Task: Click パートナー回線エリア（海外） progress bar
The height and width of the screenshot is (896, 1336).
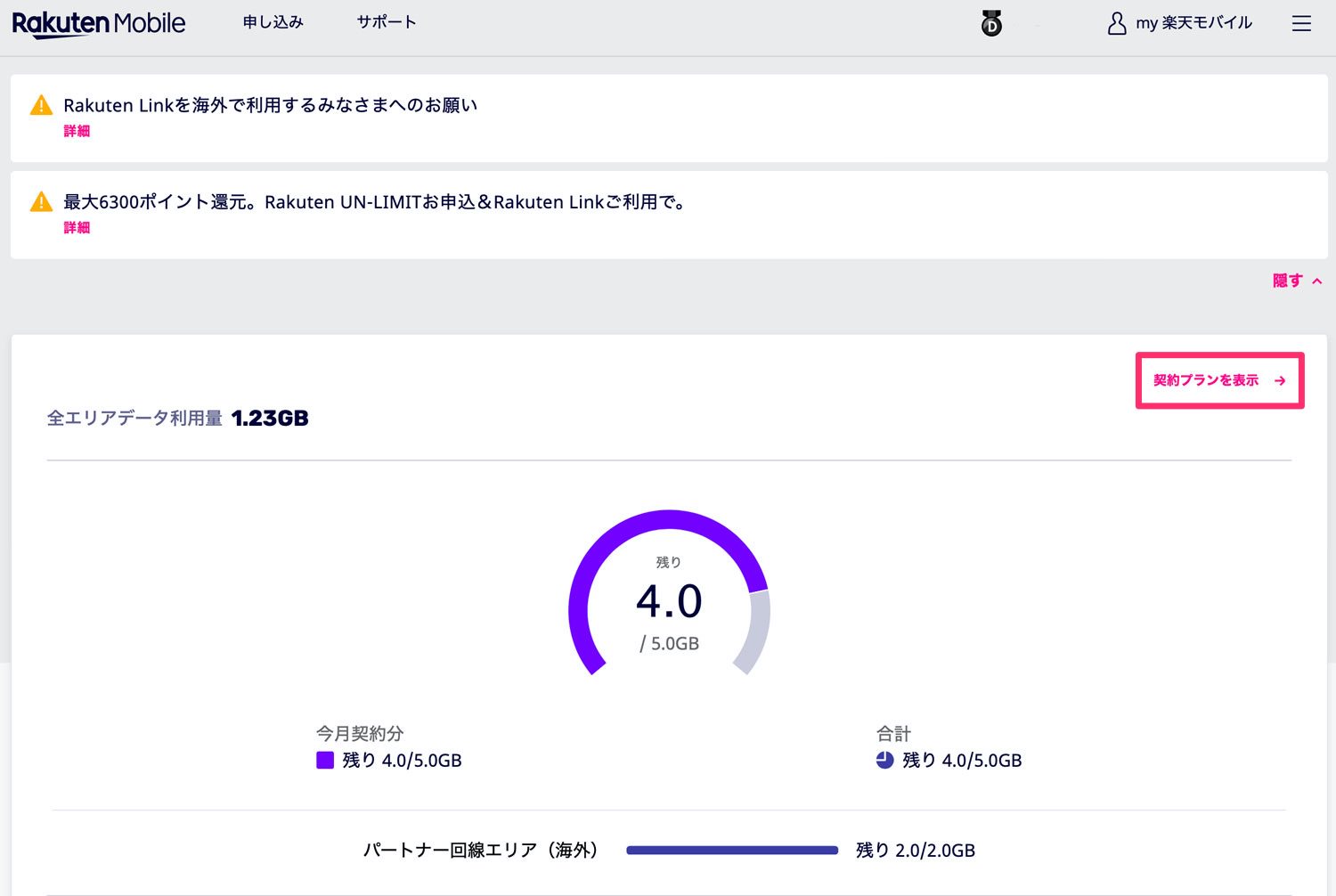Action: pyautogui.click(x=732, y=851)
